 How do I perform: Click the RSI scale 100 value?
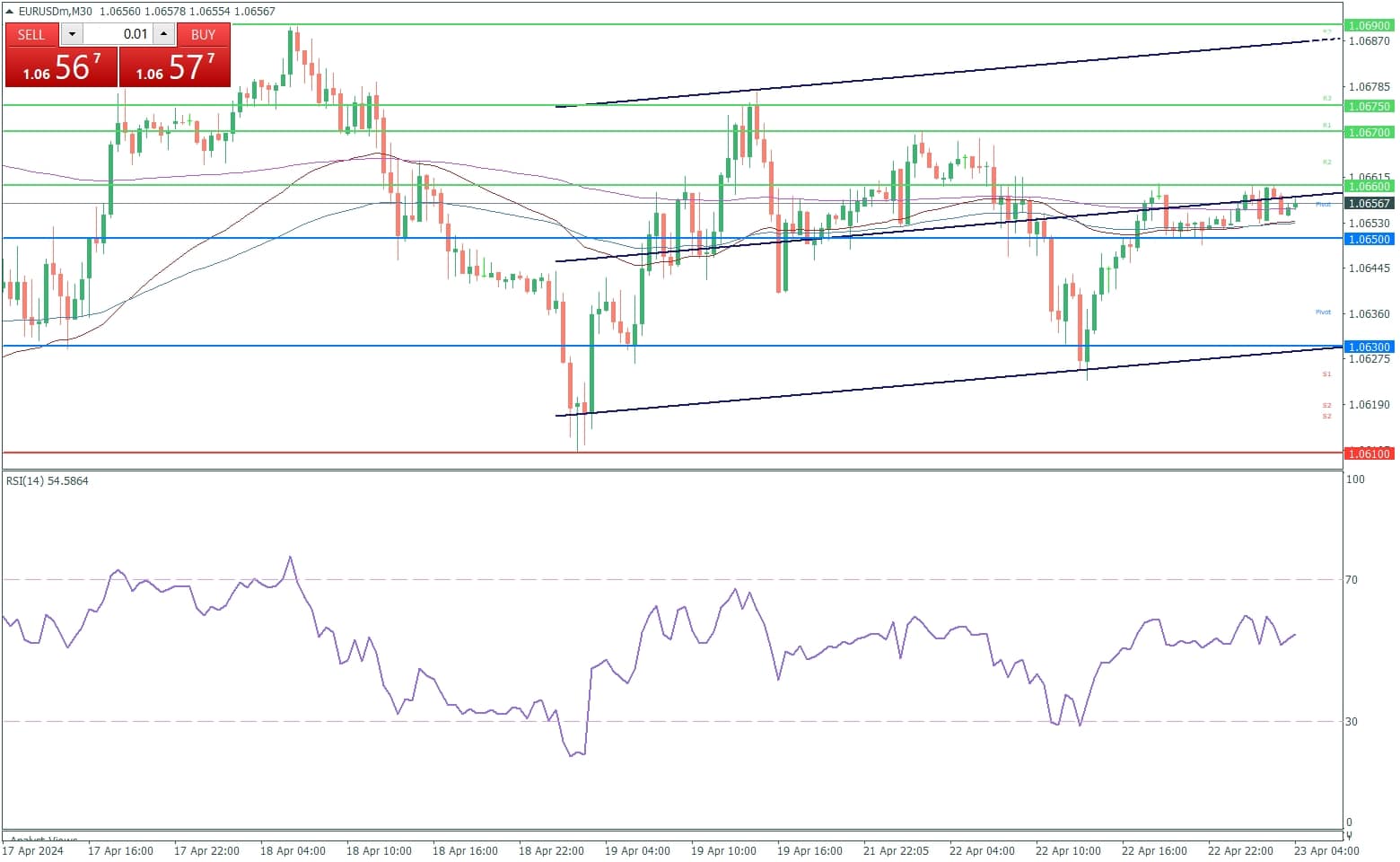(1355, 479)
